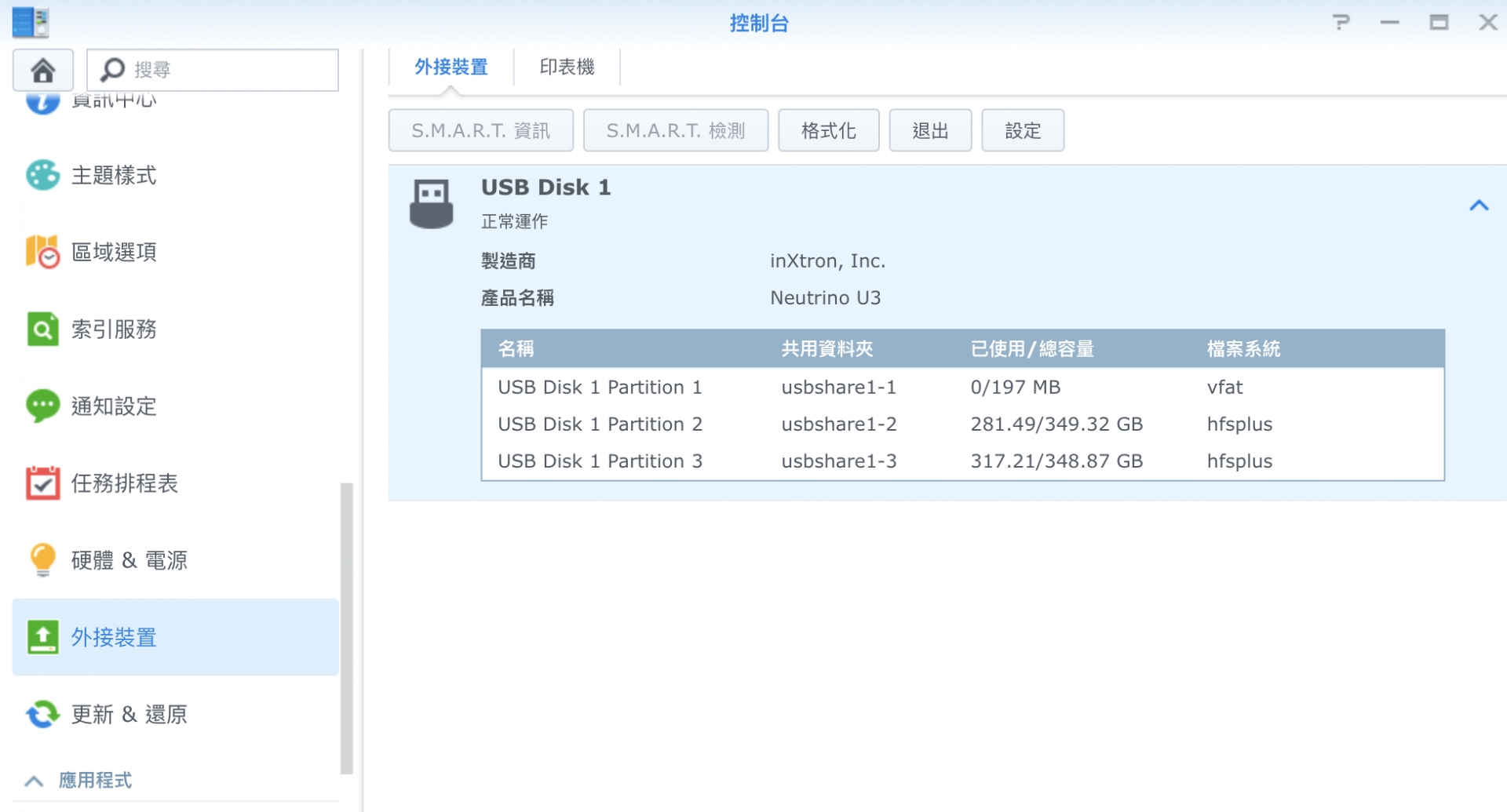Open the Theme Style palette icon
The width and height of the screenshot is (1507, 812).
pos(42,175)
